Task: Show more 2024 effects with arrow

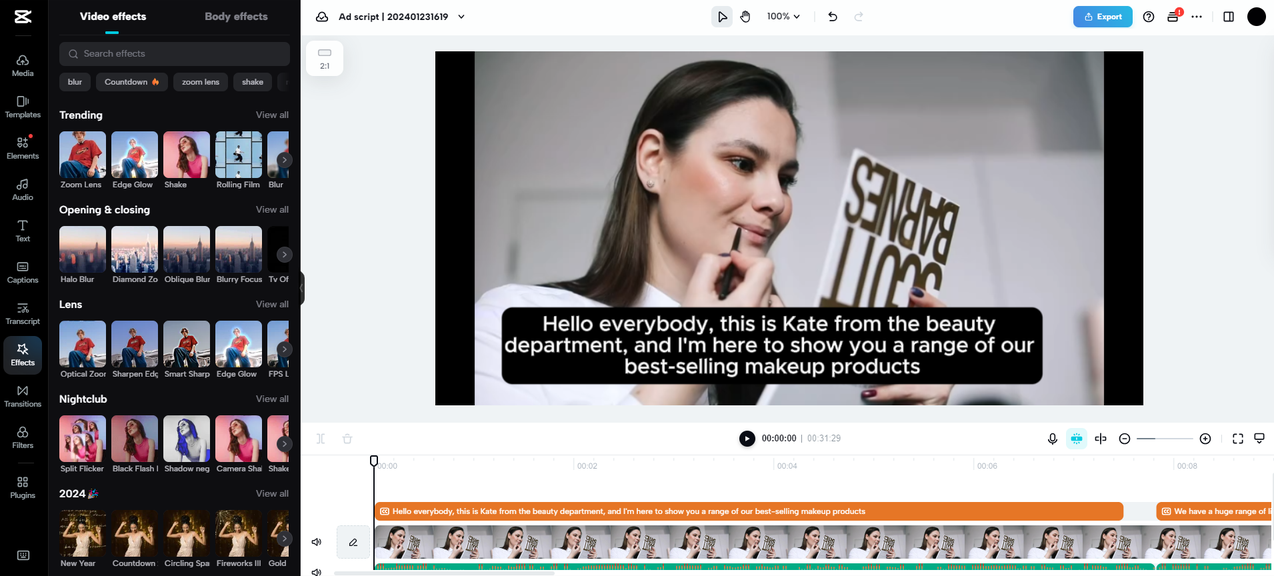Action: 285,538
